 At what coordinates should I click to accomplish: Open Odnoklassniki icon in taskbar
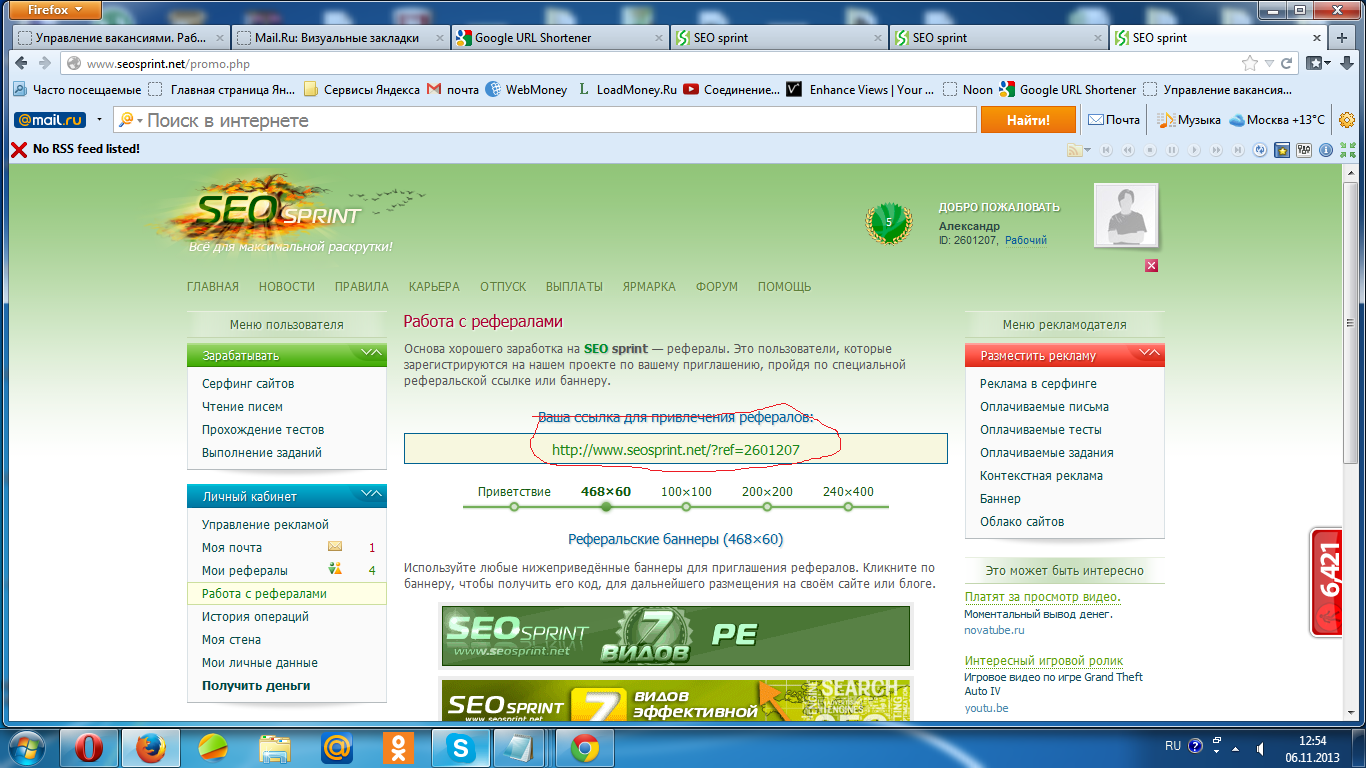coord(399,748)
